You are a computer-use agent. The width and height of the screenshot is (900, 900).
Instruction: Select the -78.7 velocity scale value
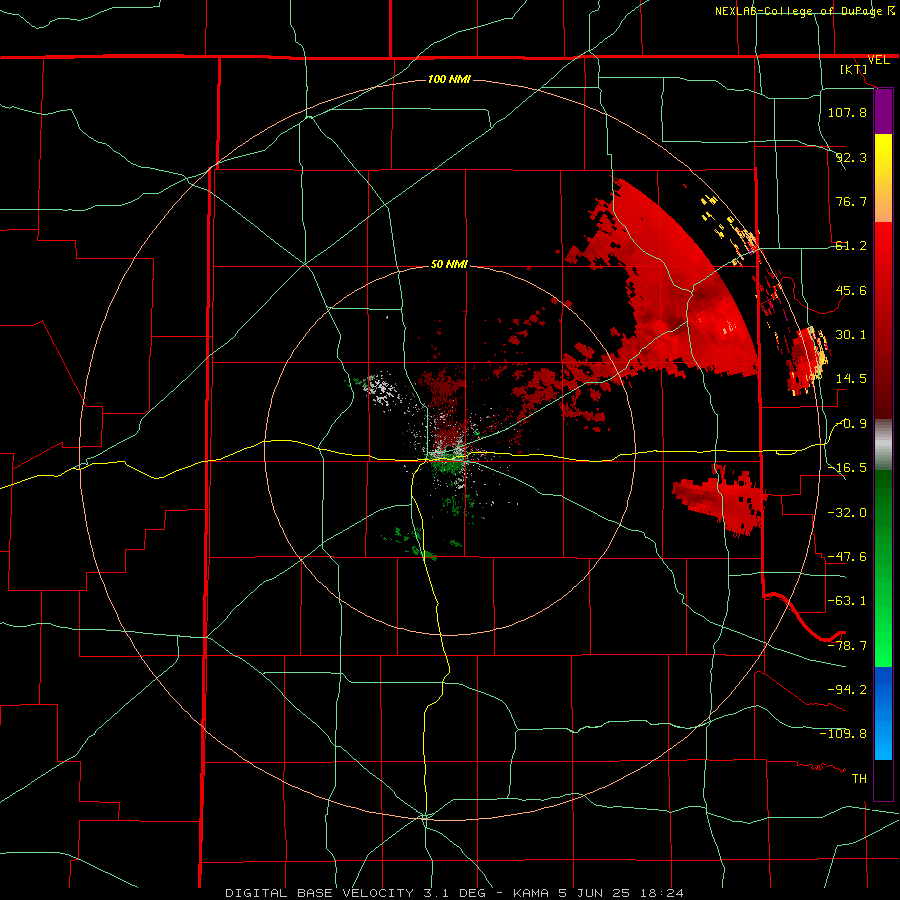[847, 646]
